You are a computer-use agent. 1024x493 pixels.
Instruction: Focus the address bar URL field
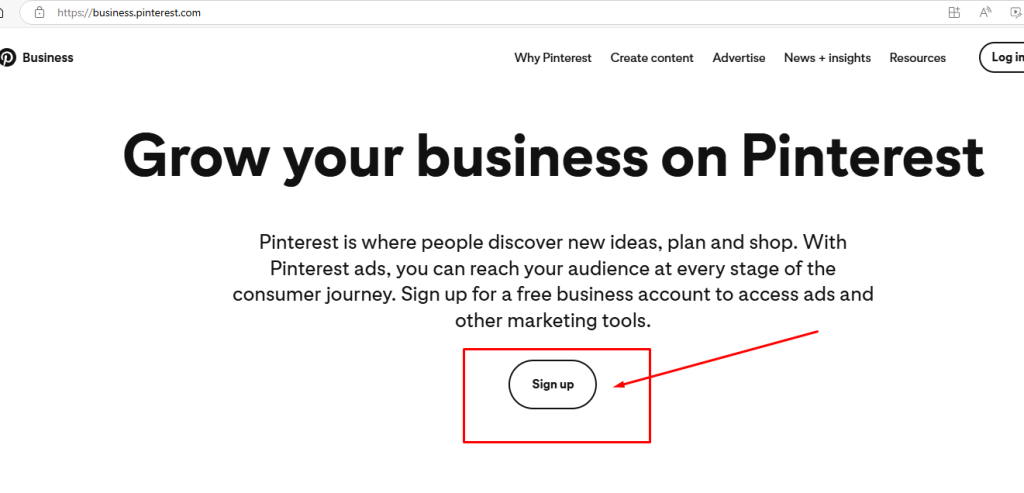[x=400, y=12]
